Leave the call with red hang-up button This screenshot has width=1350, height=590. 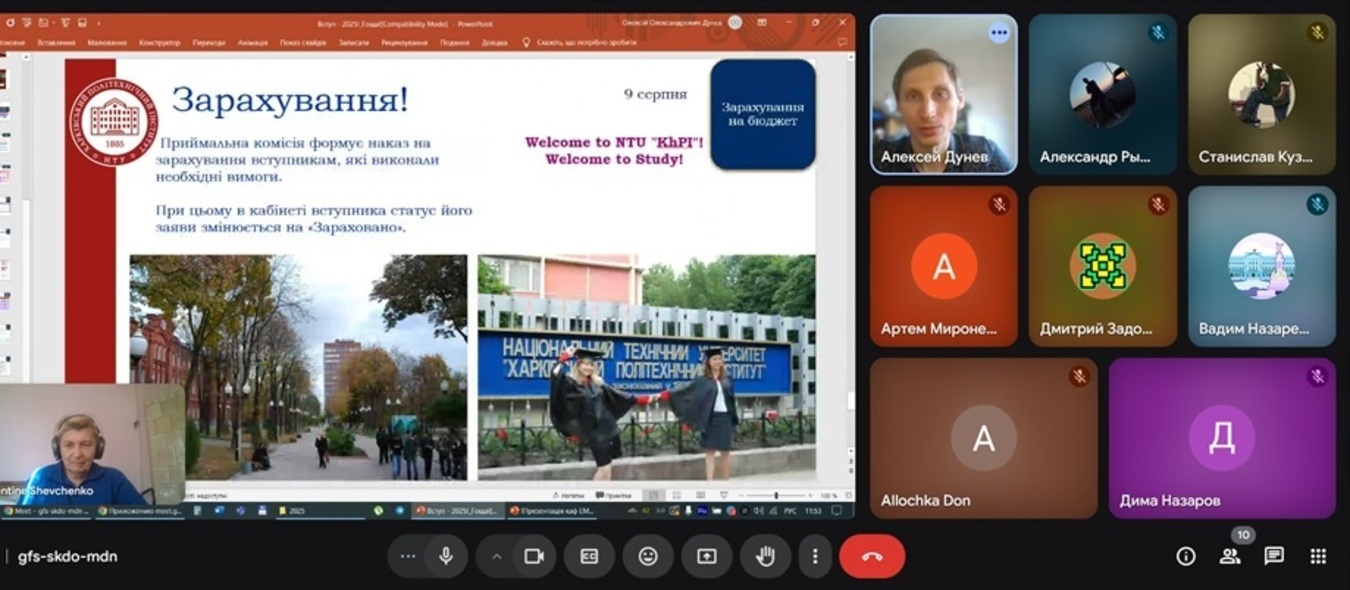click(x=872, y=556)
